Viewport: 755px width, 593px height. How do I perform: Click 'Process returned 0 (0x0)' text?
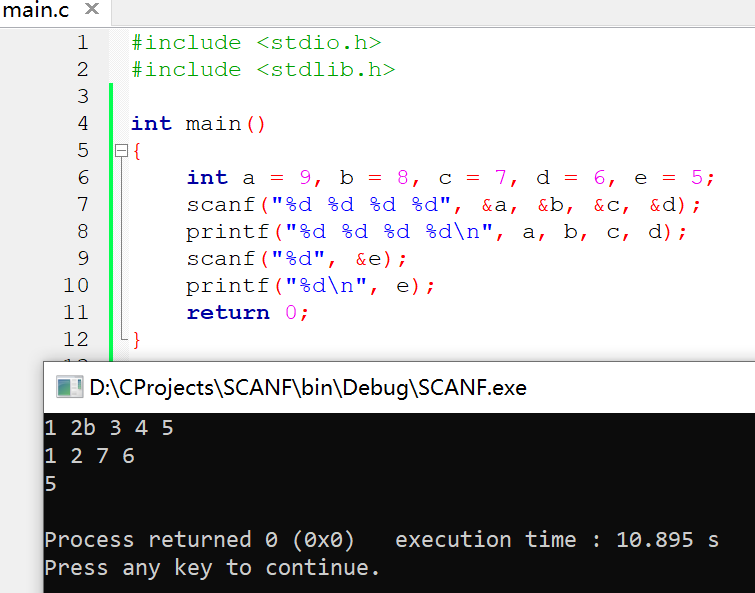pos(199,540)
